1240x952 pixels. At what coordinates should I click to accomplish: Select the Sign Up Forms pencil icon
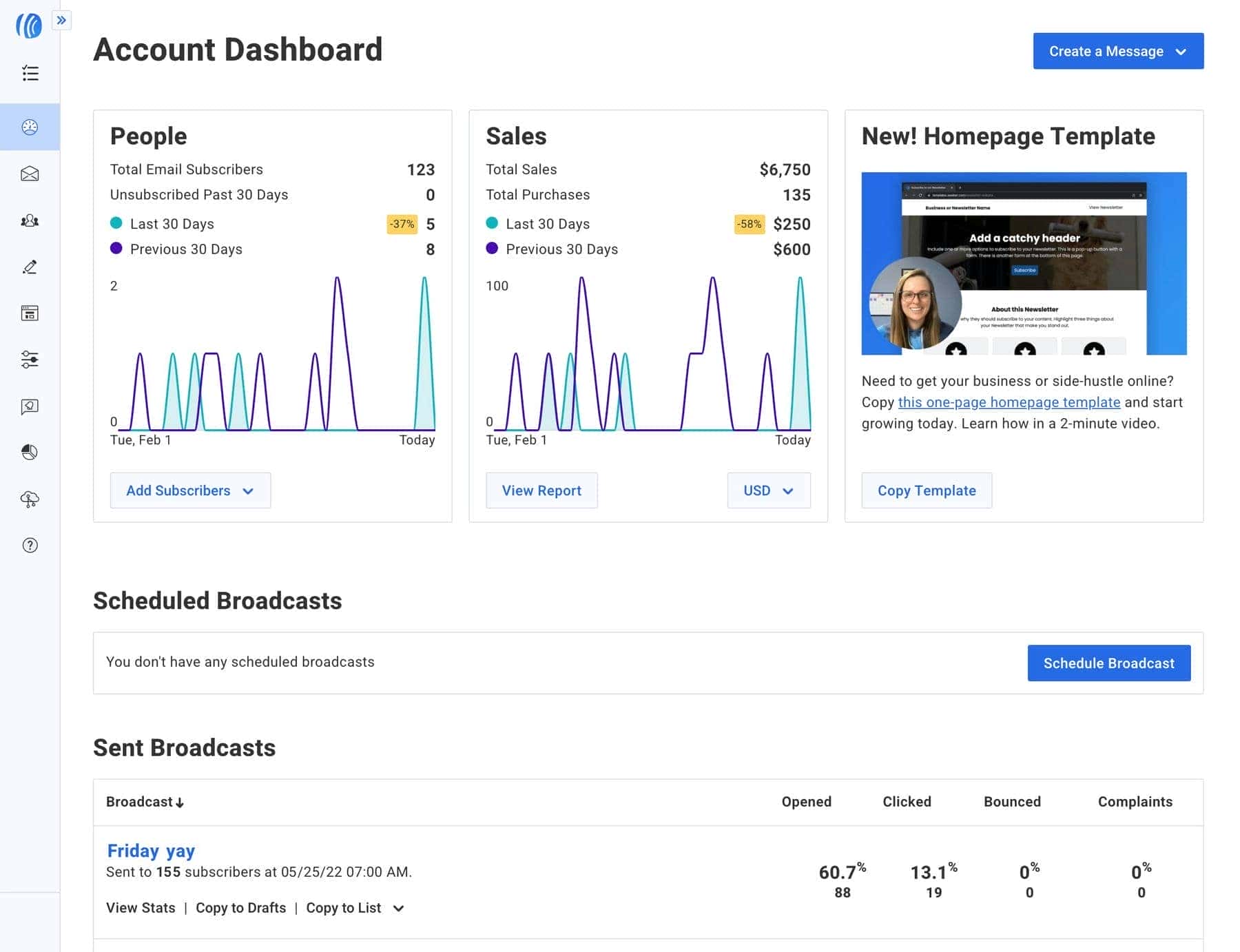point(30,267)
